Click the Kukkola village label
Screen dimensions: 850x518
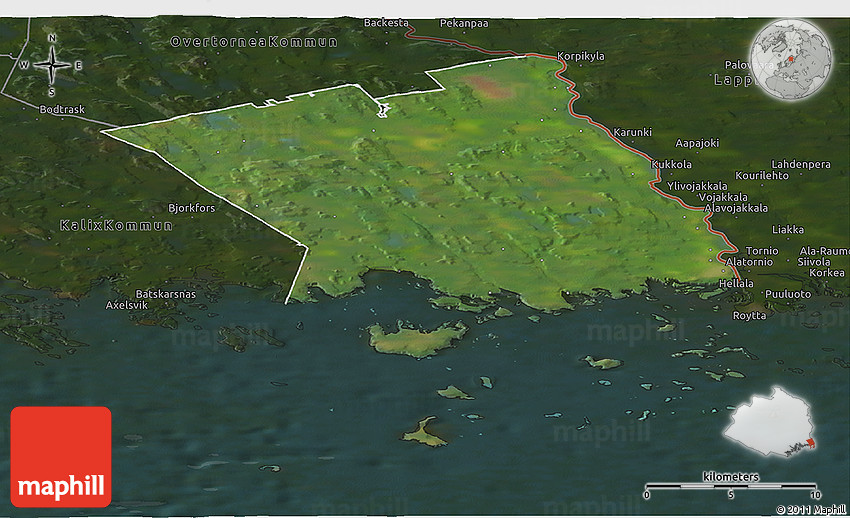(x=671, y=164)
